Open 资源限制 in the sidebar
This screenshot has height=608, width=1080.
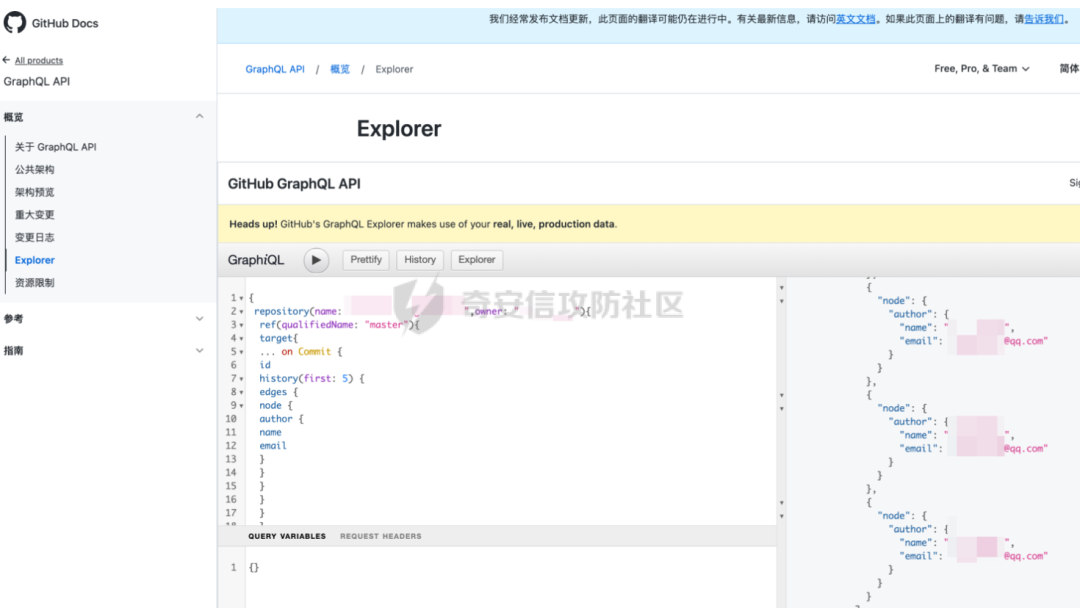coord(34,283)
